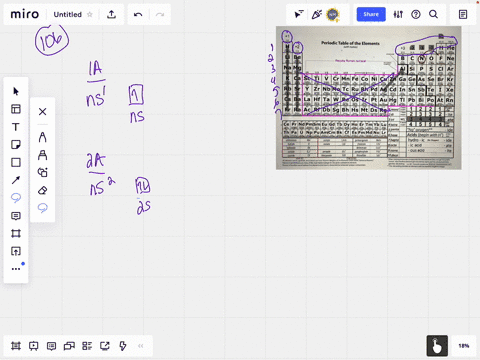Open the templates tool
480x360 pixels.
coord(16,109)
